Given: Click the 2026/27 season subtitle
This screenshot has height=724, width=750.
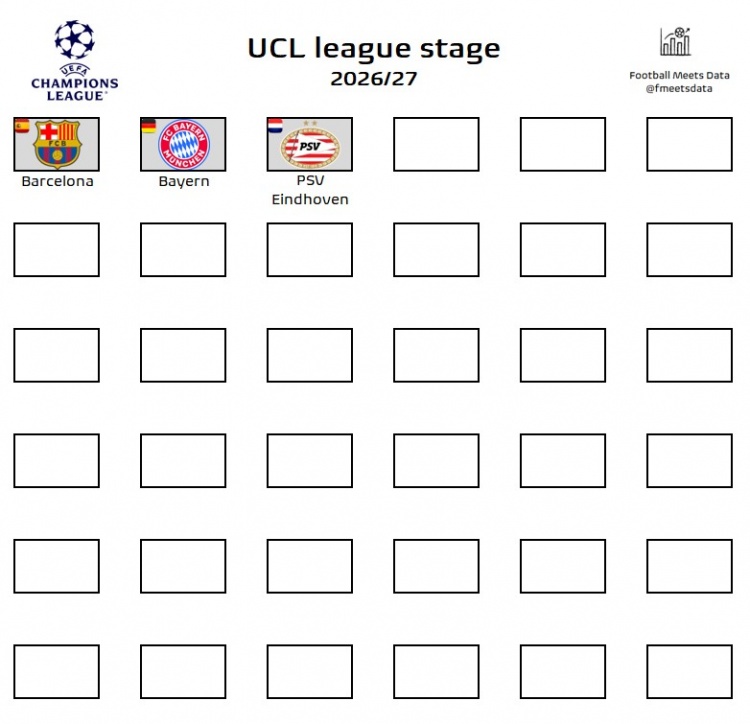Looking at the screenshot, I should pos(373,78).
